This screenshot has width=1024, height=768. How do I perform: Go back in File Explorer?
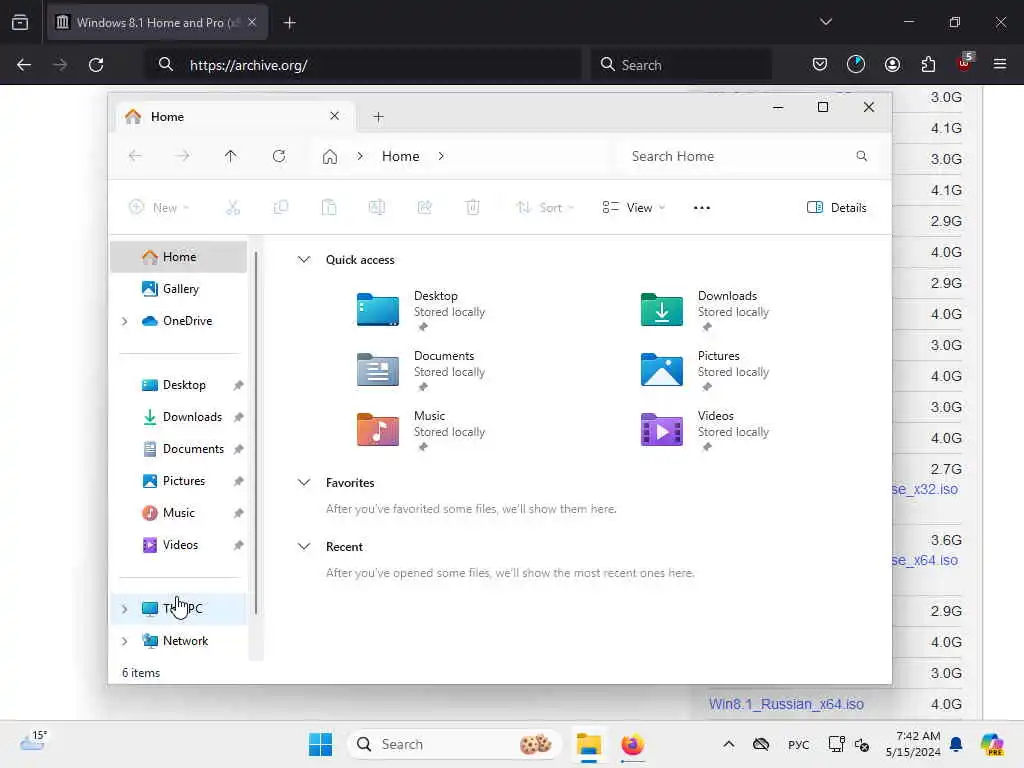(x=135, y=156)
